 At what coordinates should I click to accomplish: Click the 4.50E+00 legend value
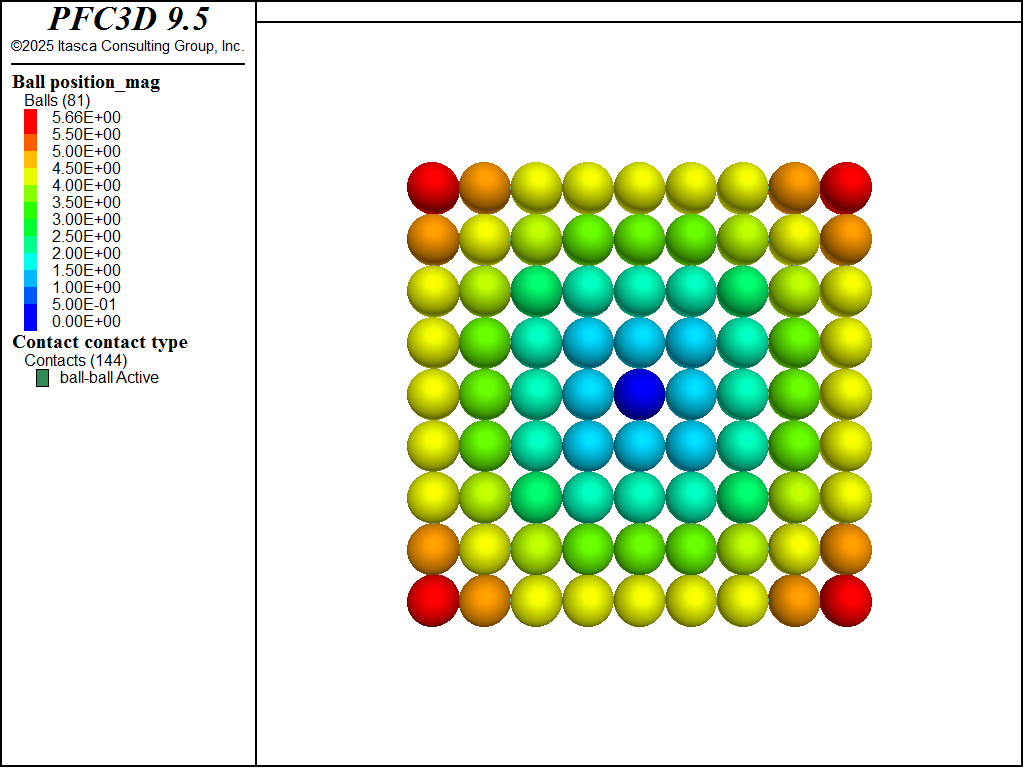pos(86,168)
